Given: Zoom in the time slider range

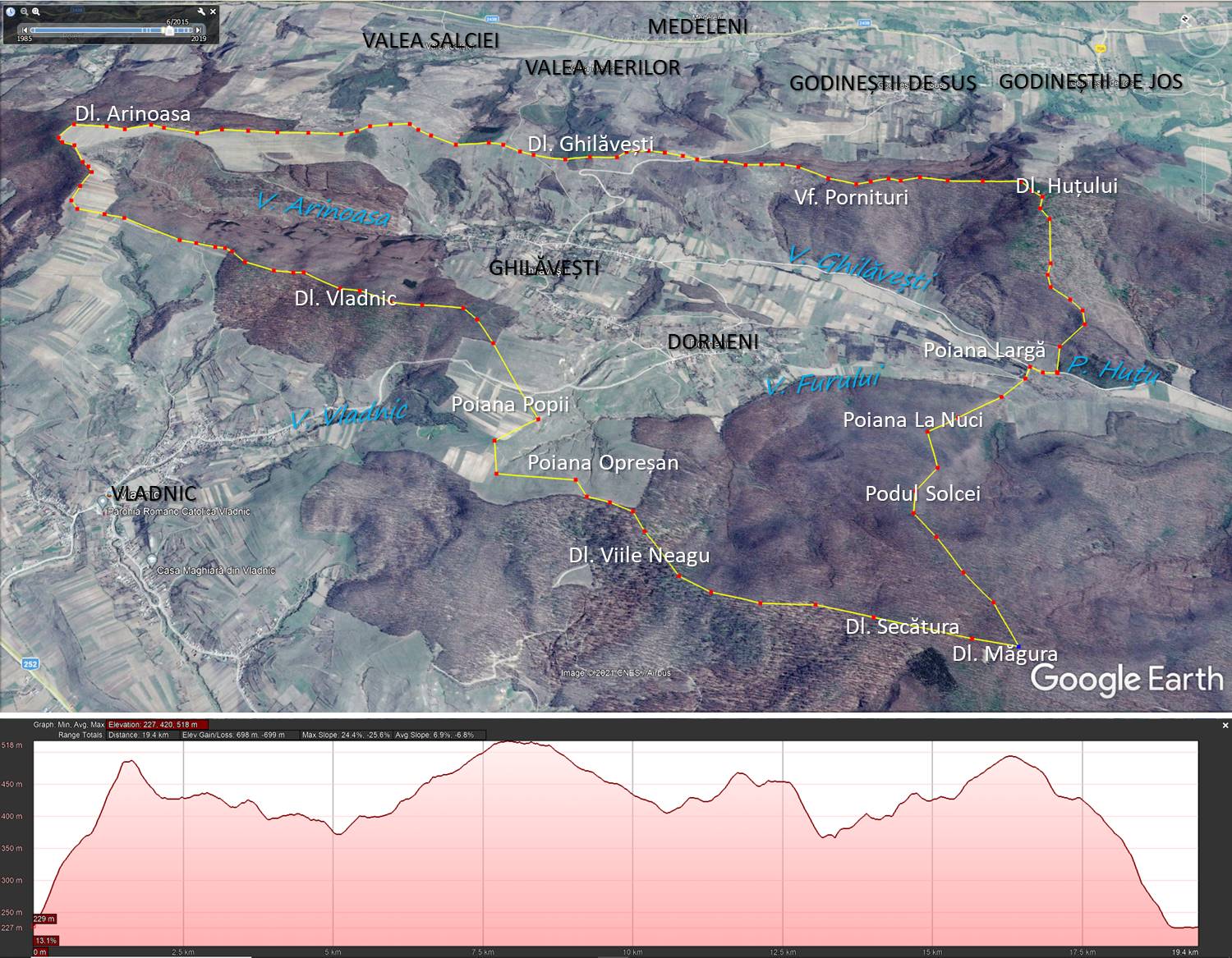Looking at the screenshot, I should pyautogui.click(x=36, y=11).
